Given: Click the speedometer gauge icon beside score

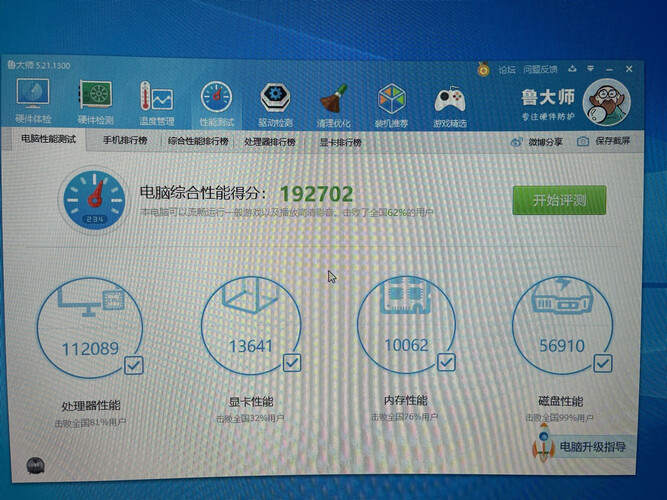Looking at the screenshot, I should (94, 200).
